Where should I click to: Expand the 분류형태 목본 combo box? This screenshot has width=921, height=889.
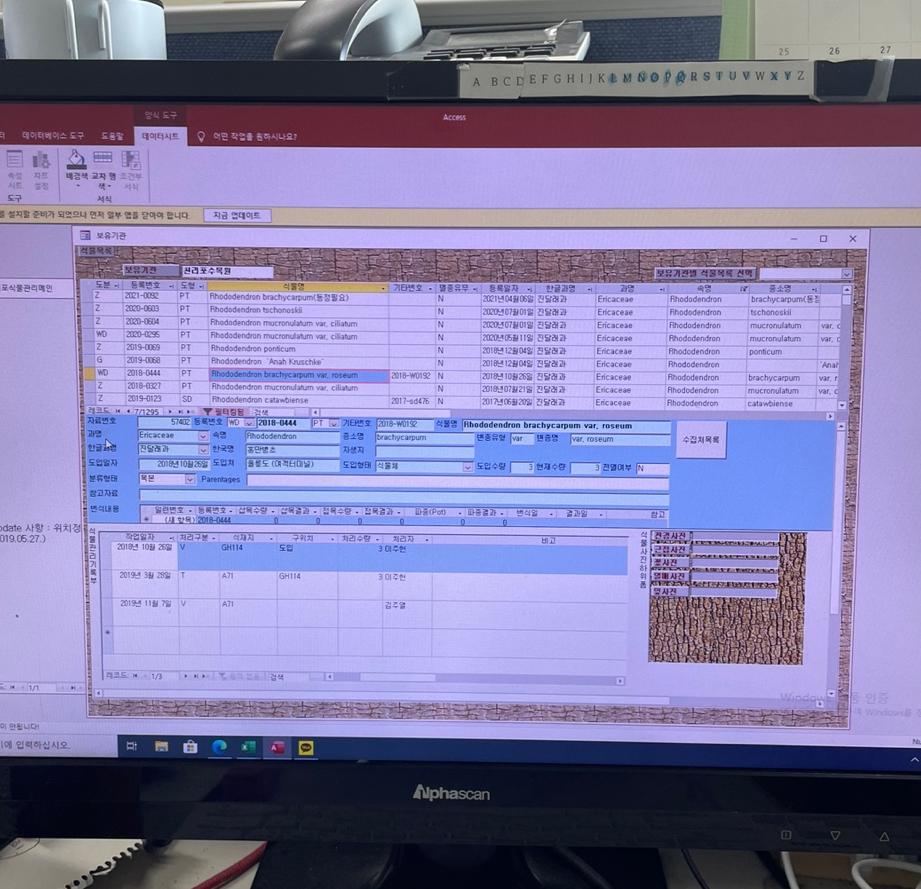pos(190,479)
